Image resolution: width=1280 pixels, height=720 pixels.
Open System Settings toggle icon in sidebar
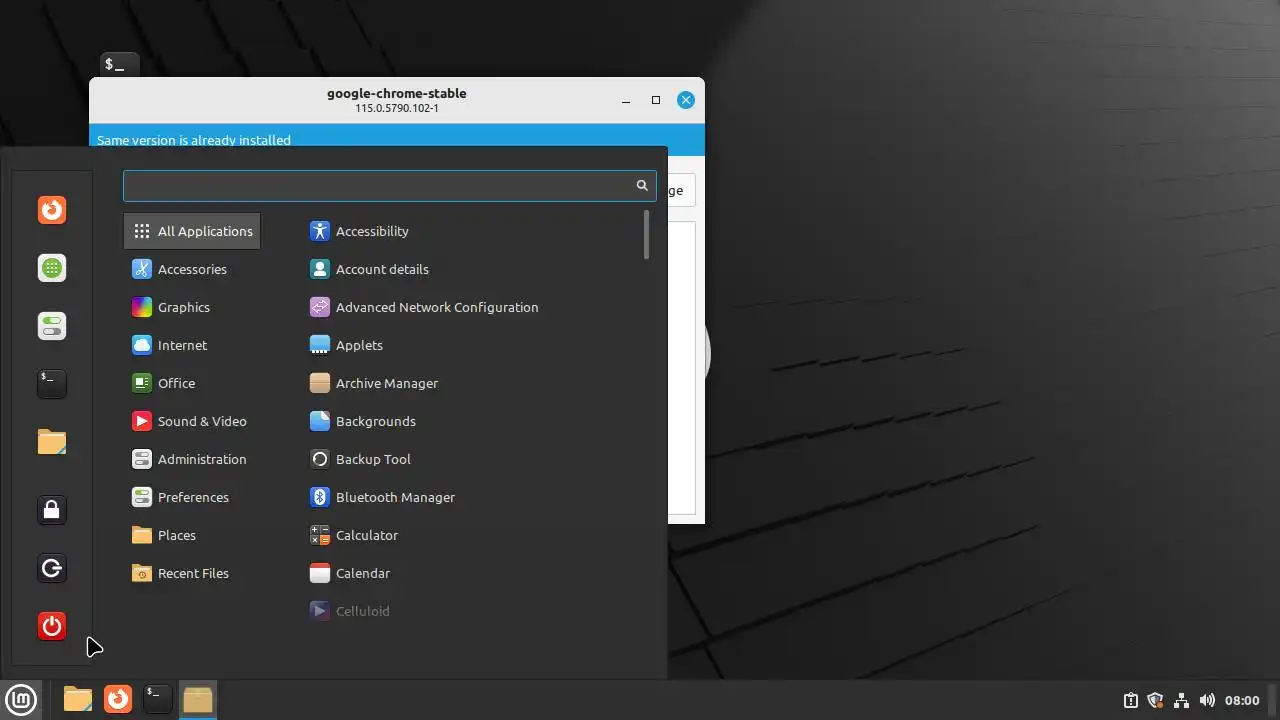point(52,326)
